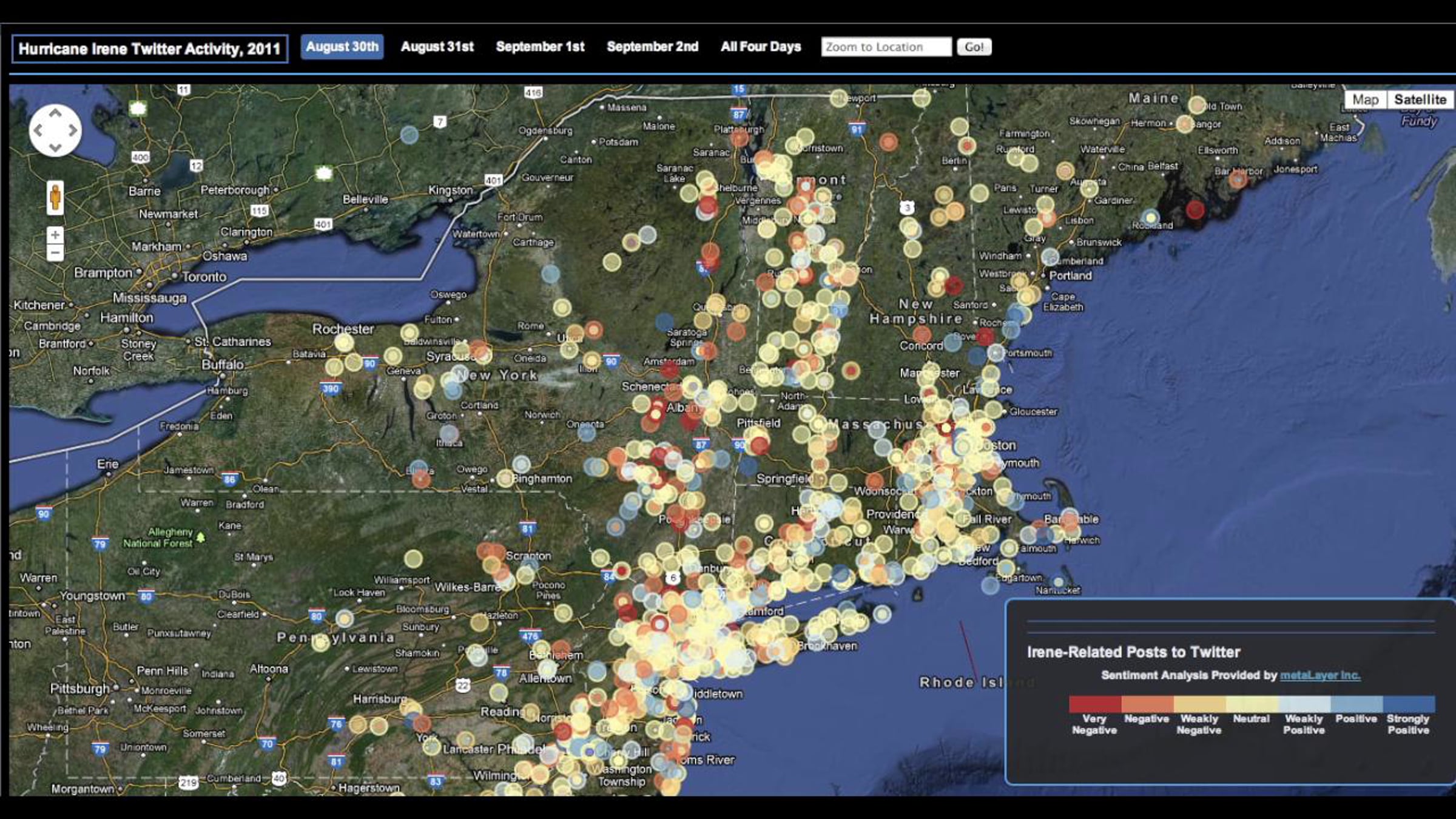Open the metaLayer Inc. link
Image resolution: width=1456 pixels, height=819 pixels.
(x=1320, y=675)
